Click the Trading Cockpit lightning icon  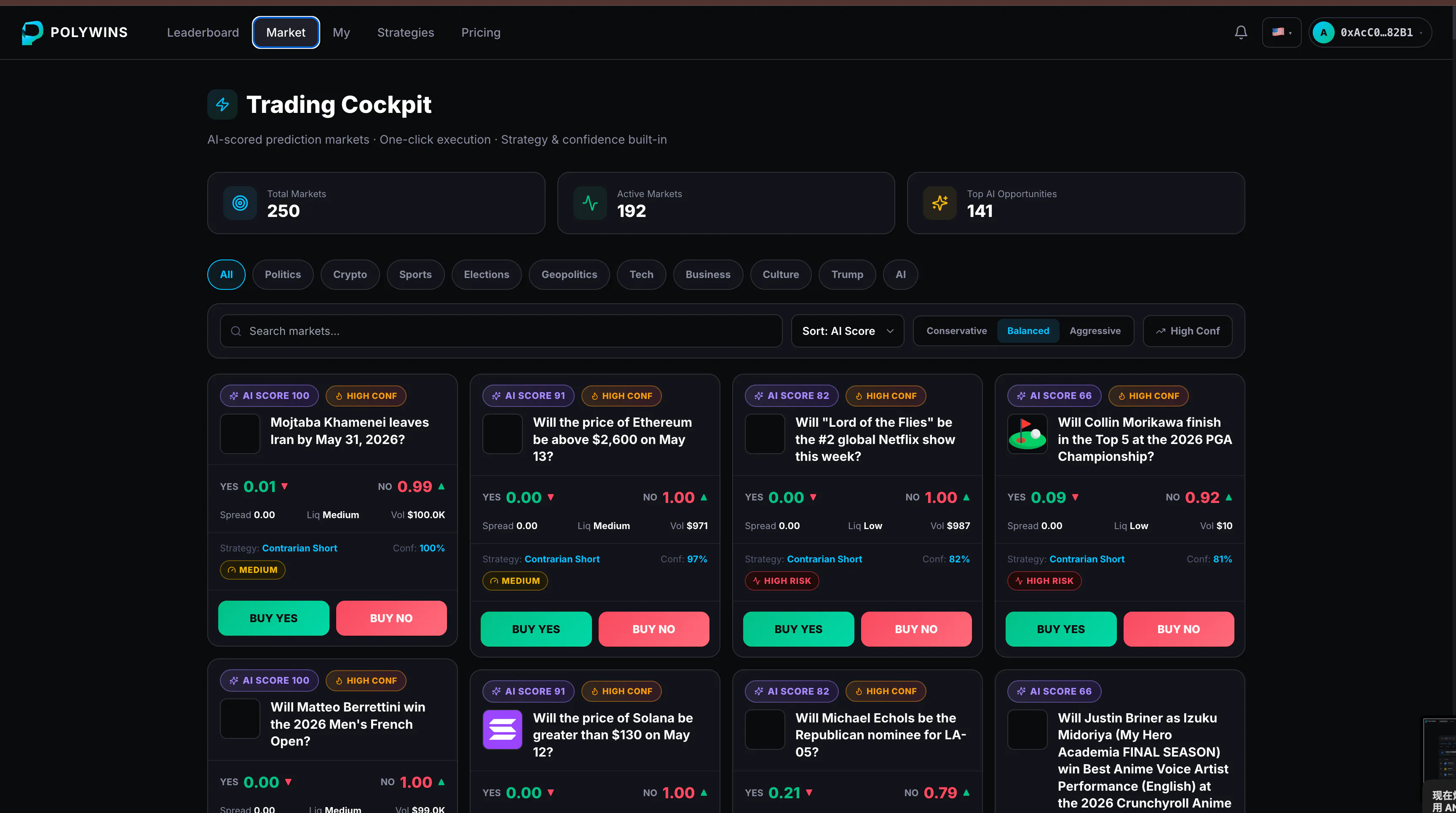(223, 104)
